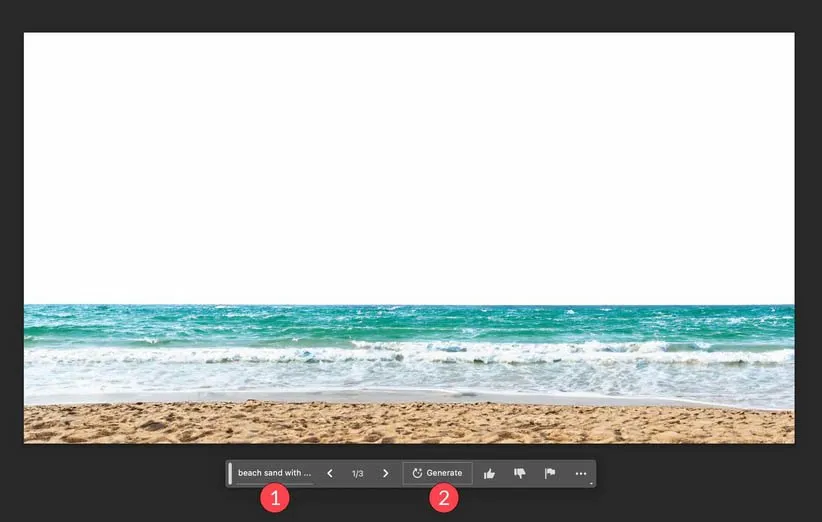The width and height of the screenshot is (822, 522).
Task: Click the white foaming wave crest
Action: coord(409,353)
